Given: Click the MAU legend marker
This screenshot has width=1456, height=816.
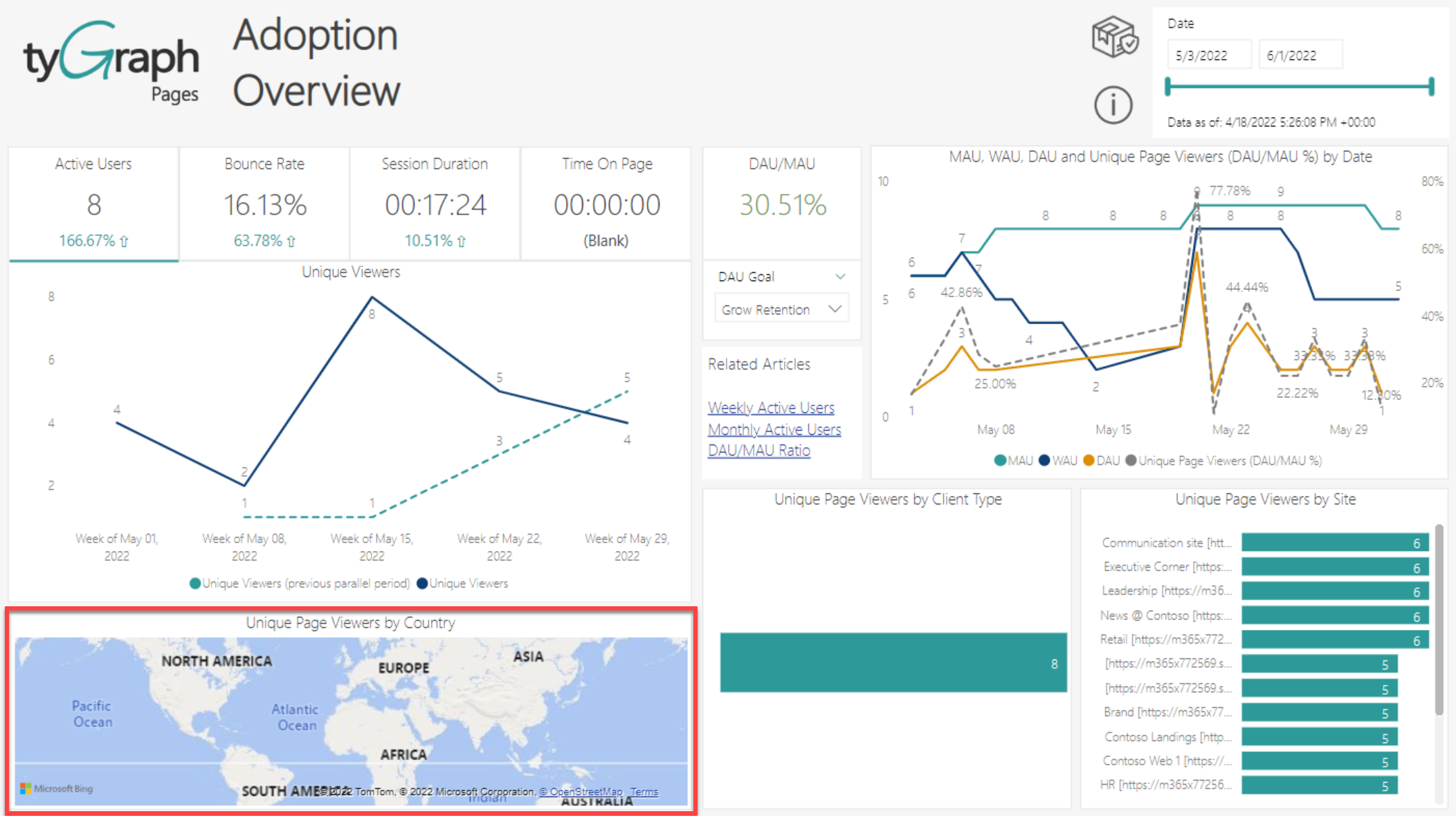Looking at the screenshot, I should coord(999,461).
